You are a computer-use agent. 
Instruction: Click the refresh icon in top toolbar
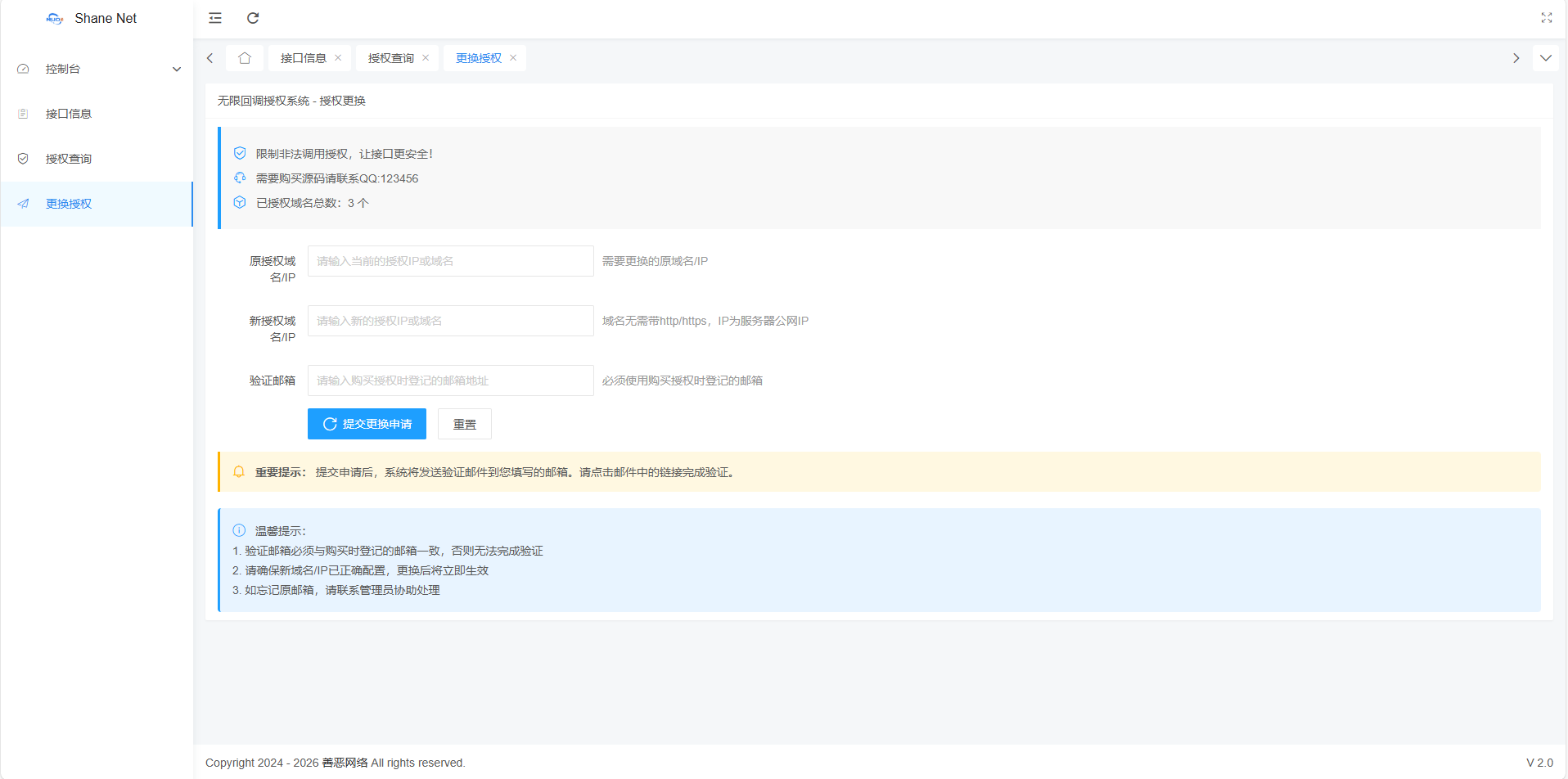pos(253,18)
